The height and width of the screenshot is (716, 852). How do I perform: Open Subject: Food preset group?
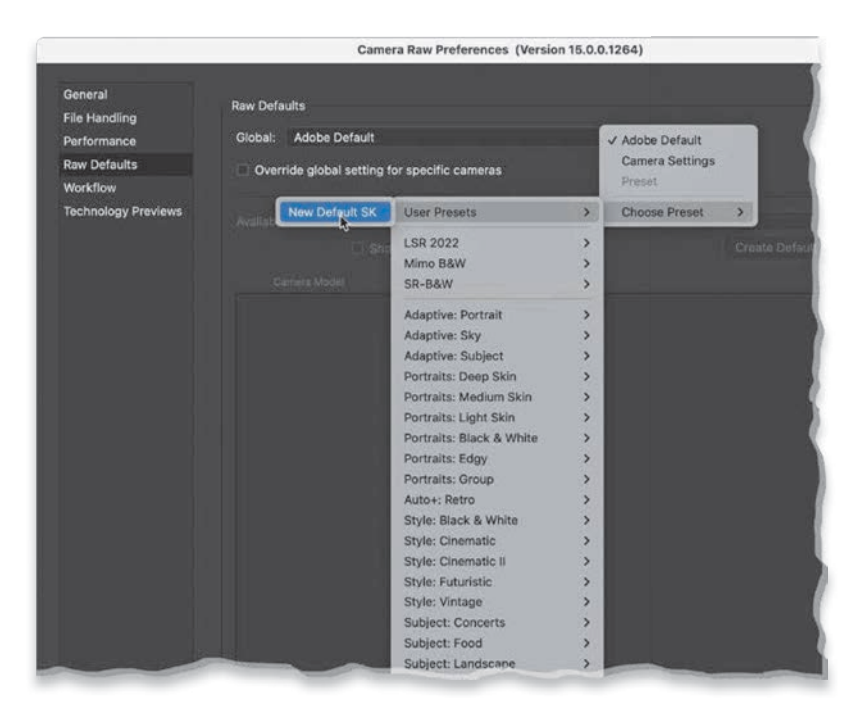click(497, 643)
